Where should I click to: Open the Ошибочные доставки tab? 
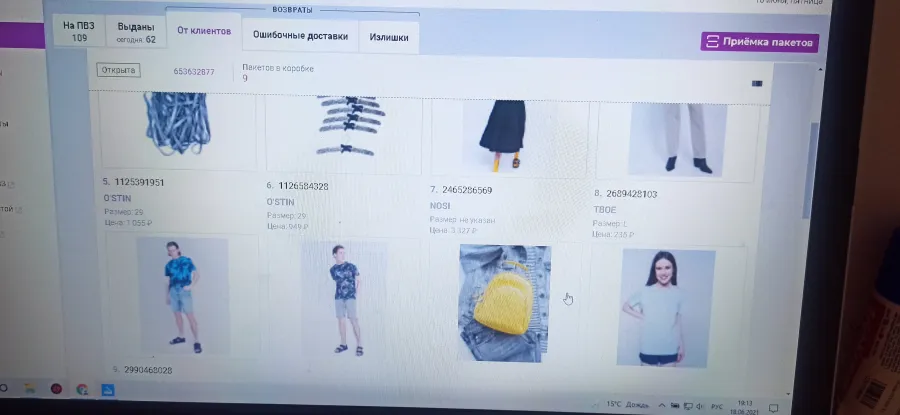tap(300, 36)
